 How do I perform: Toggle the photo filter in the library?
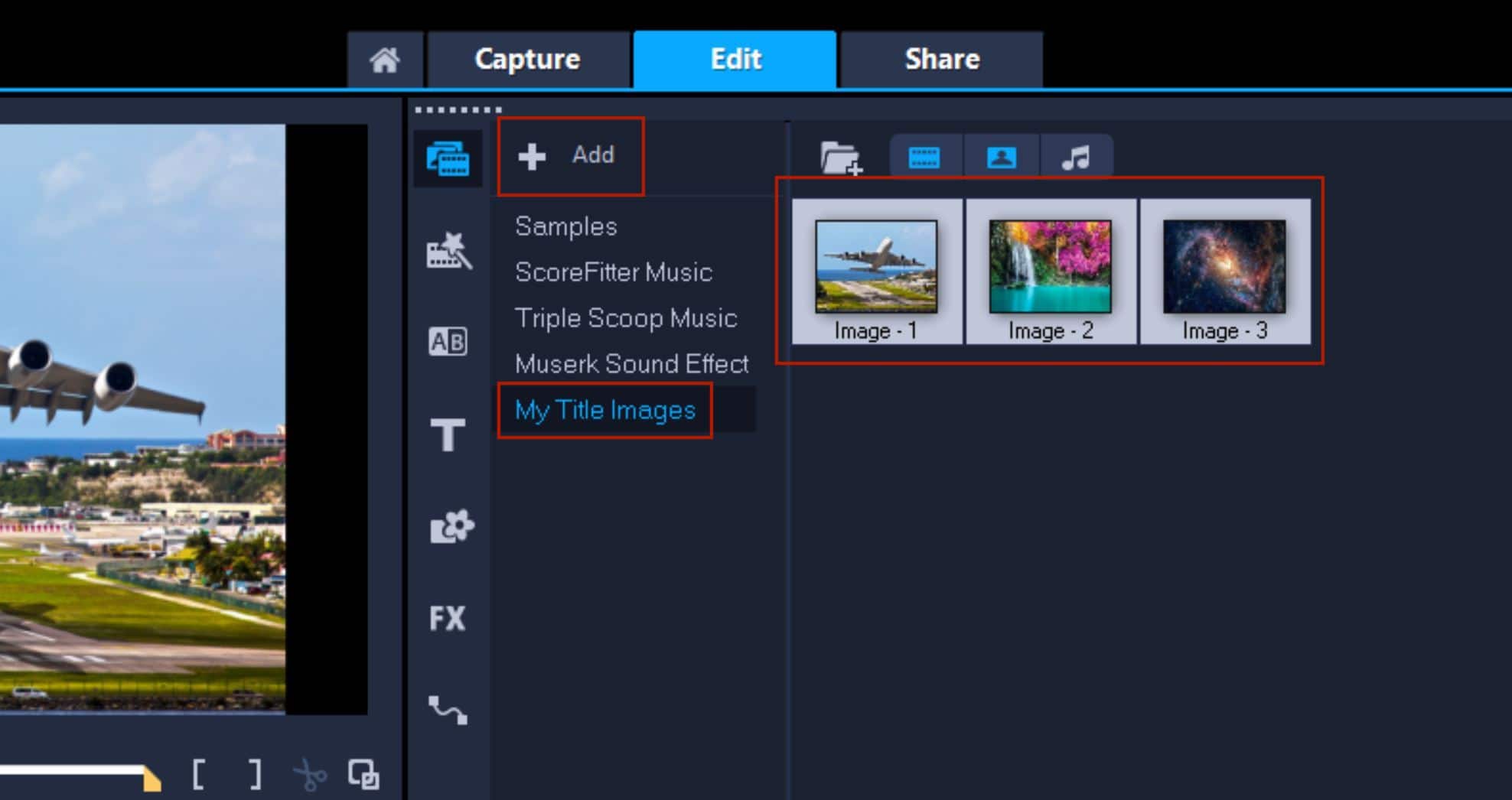coord(1000,157)
